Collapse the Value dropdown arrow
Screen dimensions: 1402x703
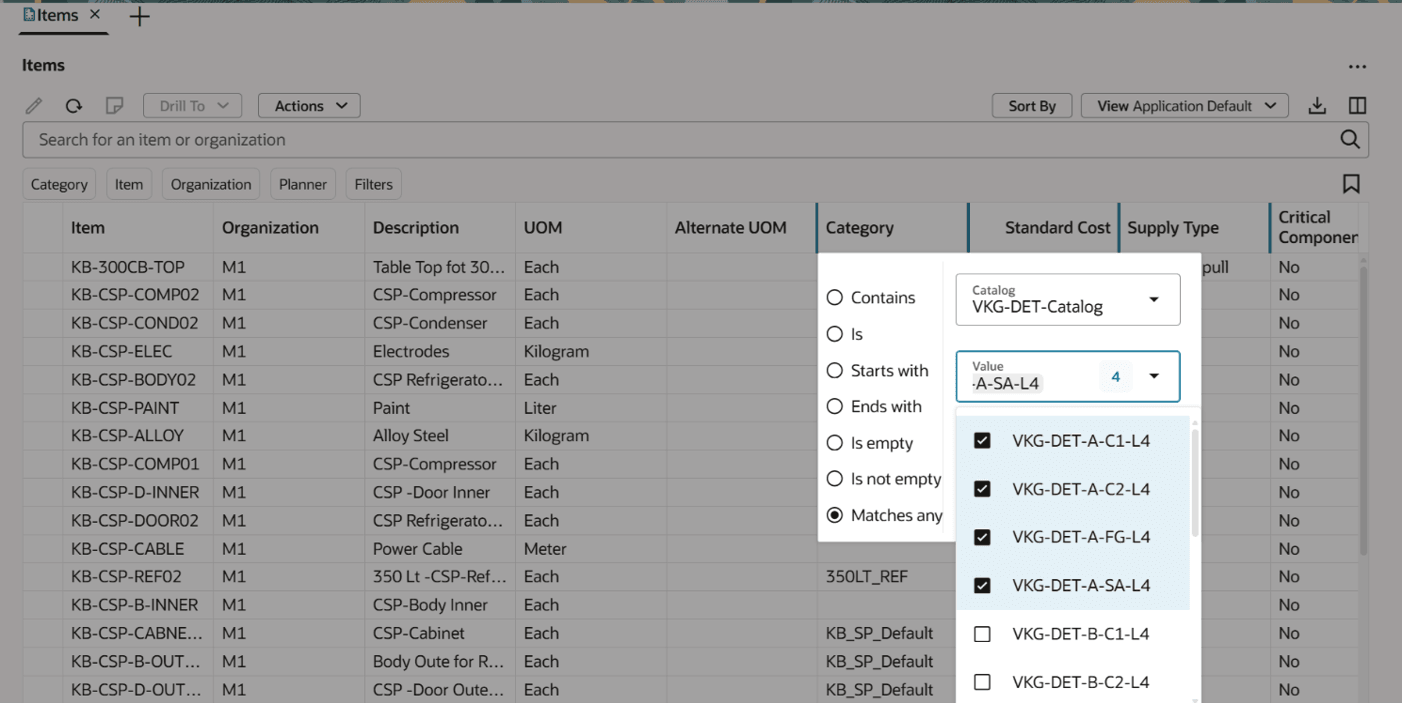pos(1154,377)
